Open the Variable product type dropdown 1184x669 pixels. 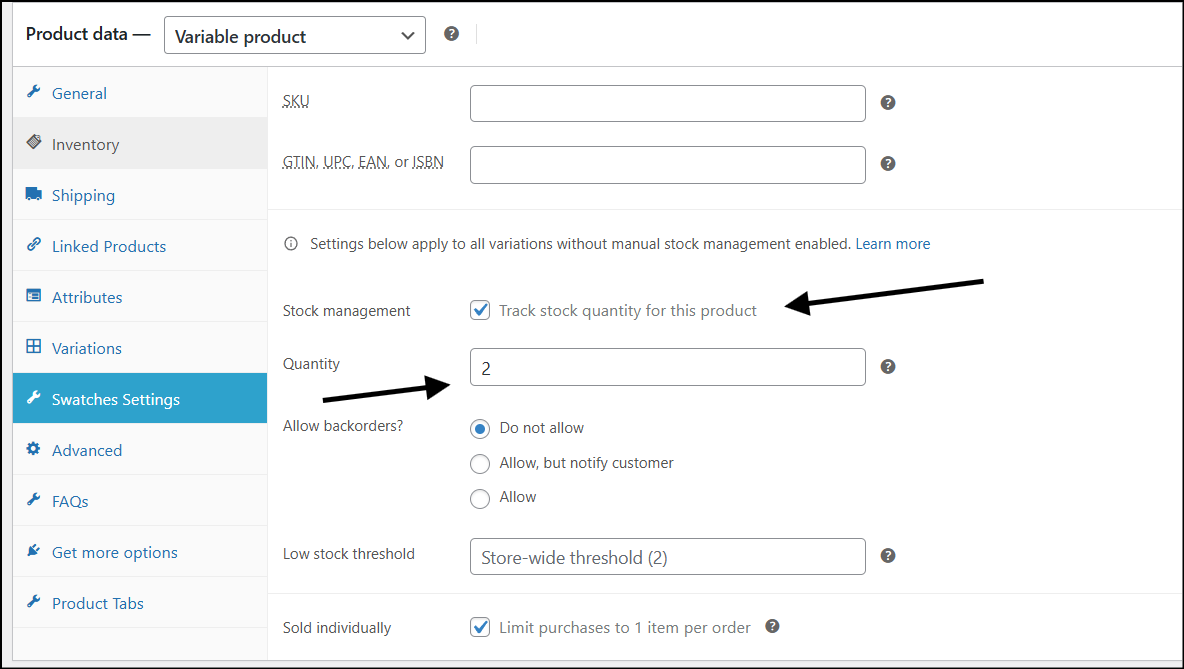click(294, 35)
